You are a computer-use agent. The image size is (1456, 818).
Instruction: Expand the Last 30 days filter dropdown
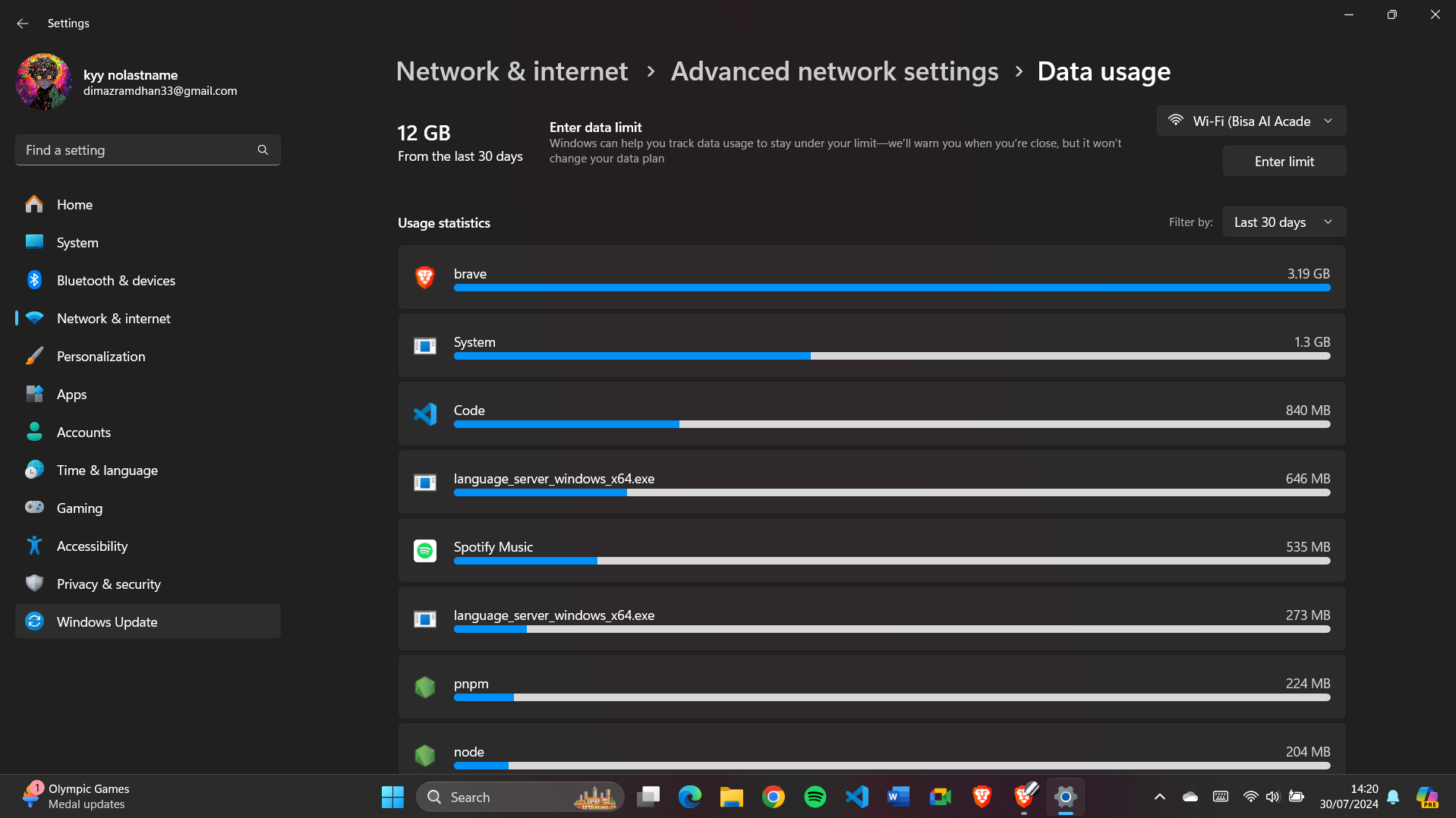tap(1284, 222)
